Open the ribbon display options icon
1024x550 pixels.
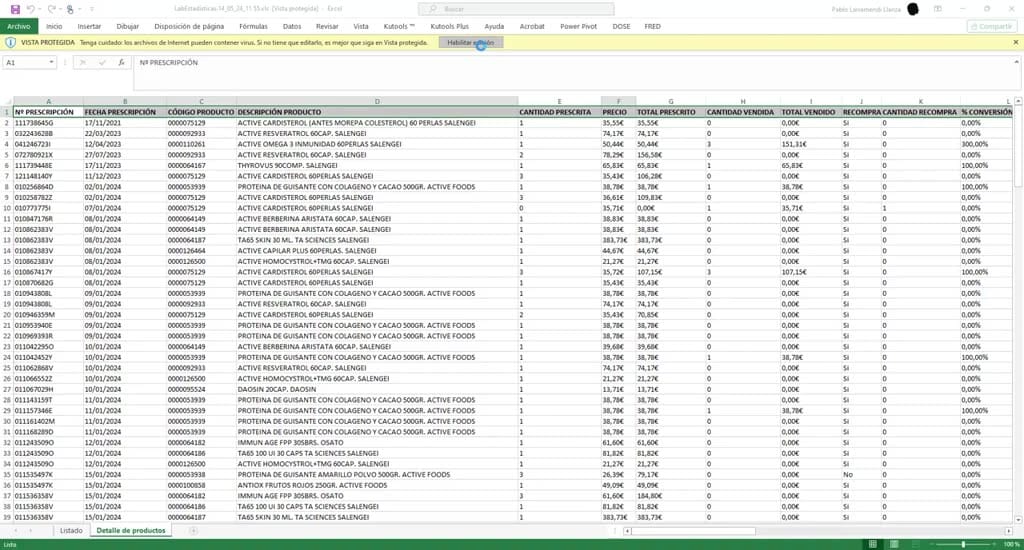[938, 9]
